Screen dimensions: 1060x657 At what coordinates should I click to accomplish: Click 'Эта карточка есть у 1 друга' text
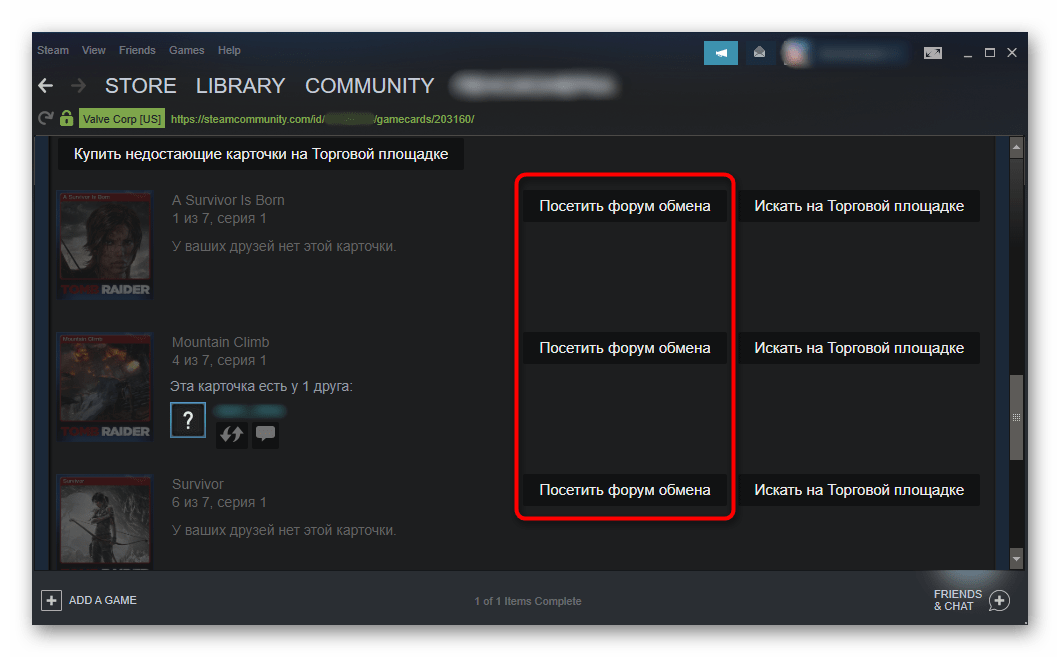(x=261, y=386)
